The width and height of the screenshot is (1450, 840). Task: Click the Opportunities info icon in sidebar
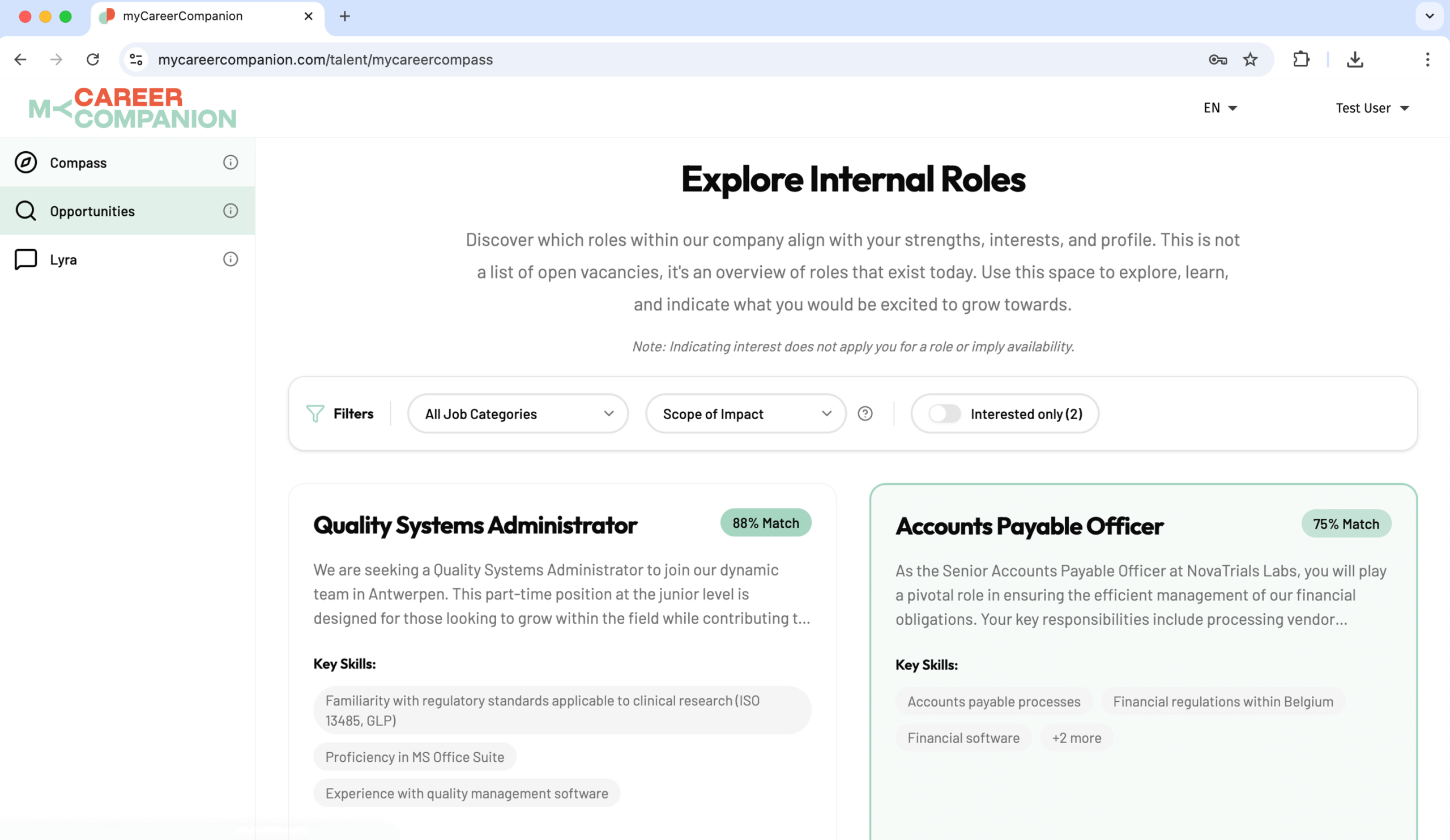[x=230, y=211]
